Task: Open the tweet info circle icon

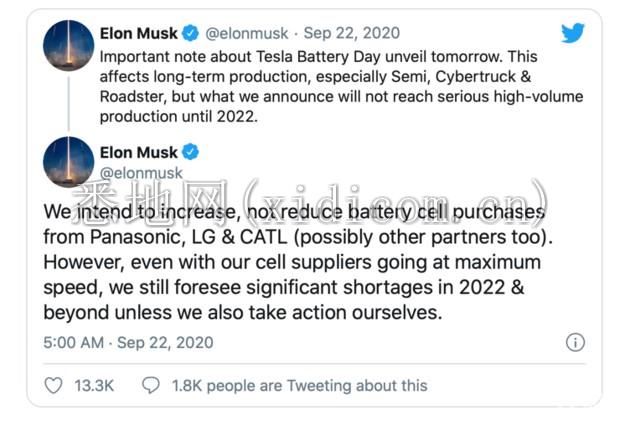Action: click(x=575, y=342)
